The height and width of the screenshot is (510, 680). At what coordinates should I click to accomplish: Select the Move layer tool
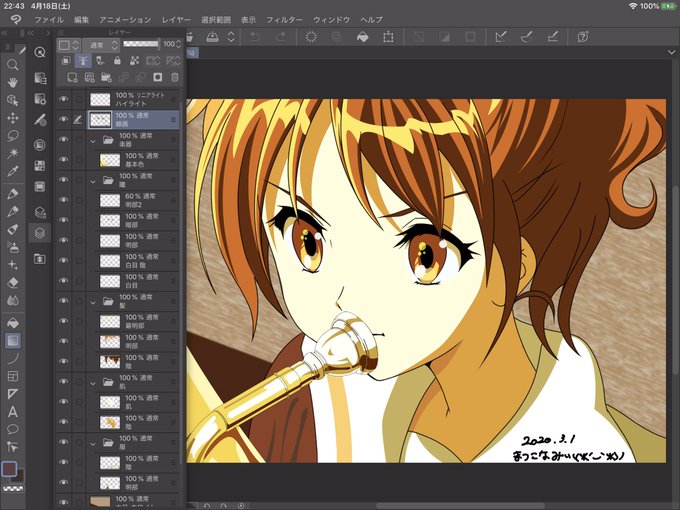(x=13, y=118)
